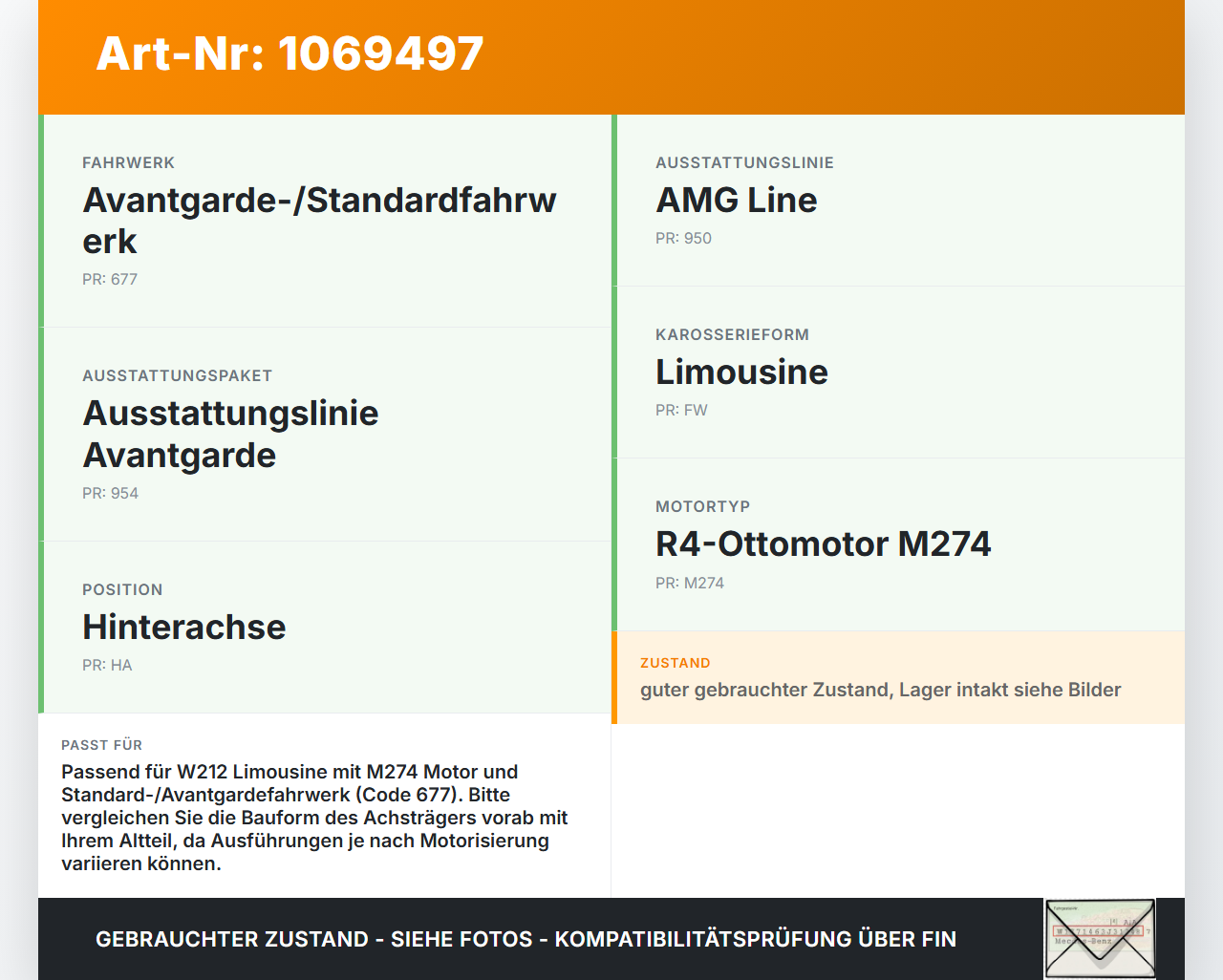
Task: Click the guter gebrauchter Zustand description
Action: (880, 690)
